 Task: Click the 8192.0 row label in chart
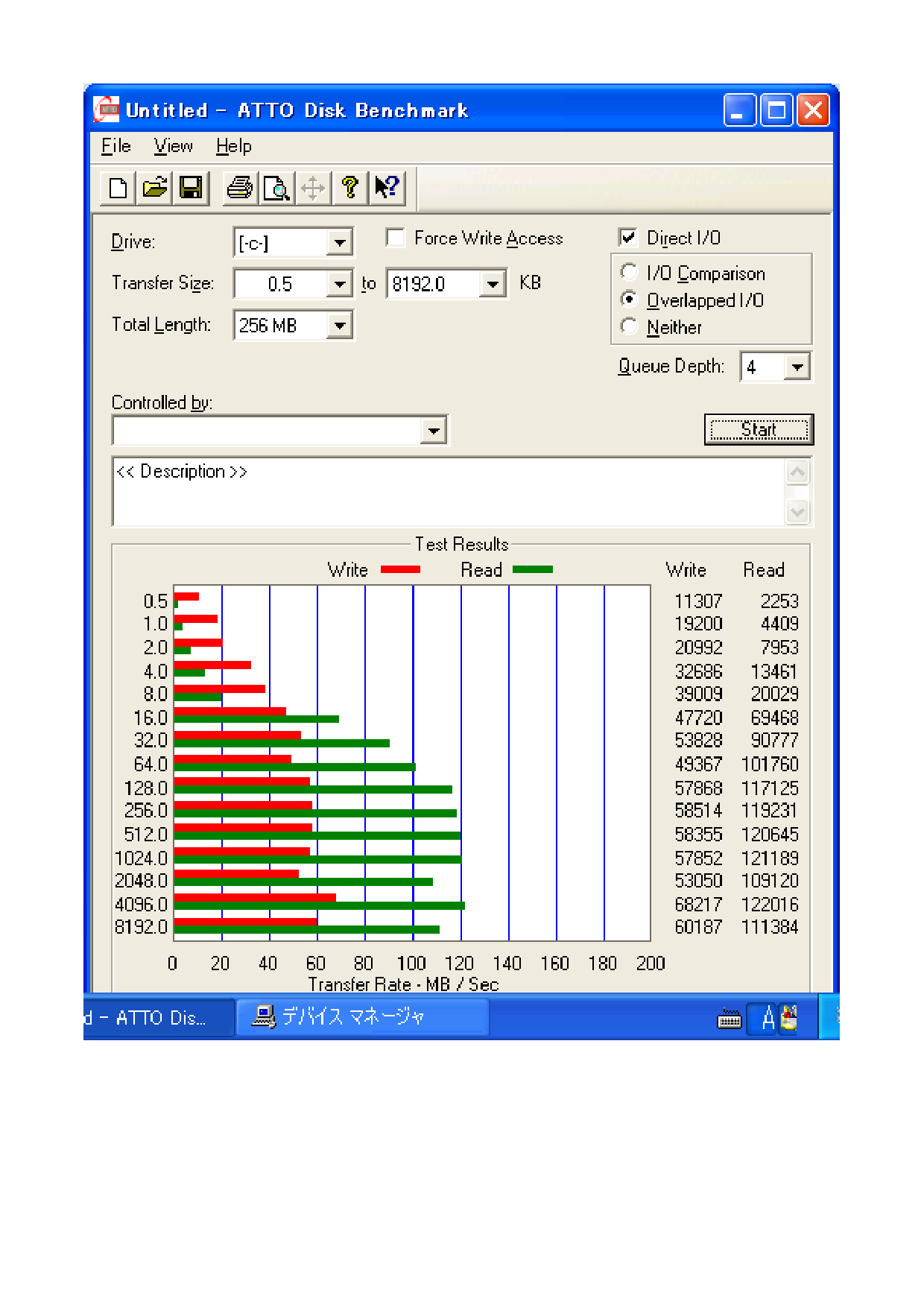141,927
